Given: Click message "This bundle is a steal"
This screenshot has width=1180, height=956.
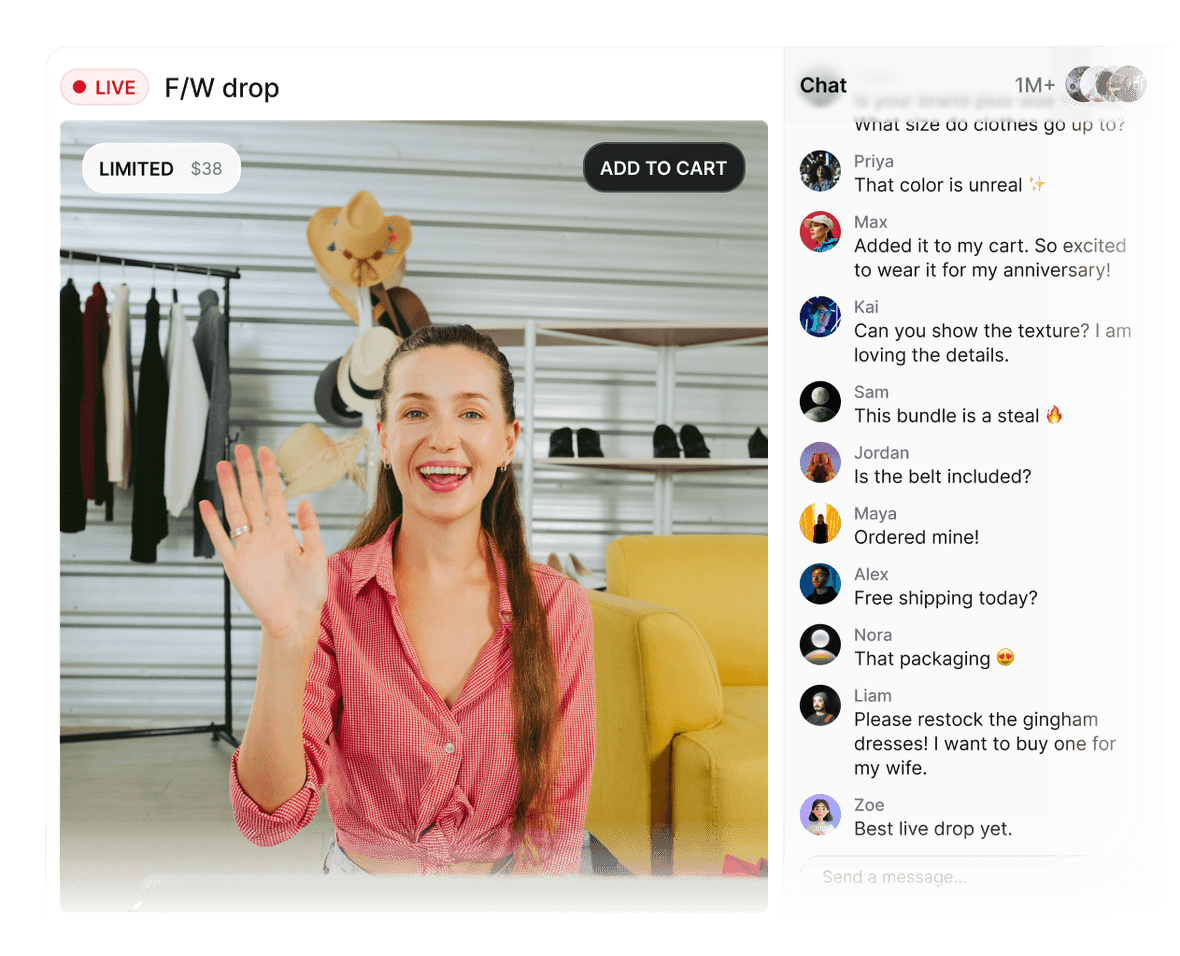Looking at the screenshot, I should coord(958,416).
